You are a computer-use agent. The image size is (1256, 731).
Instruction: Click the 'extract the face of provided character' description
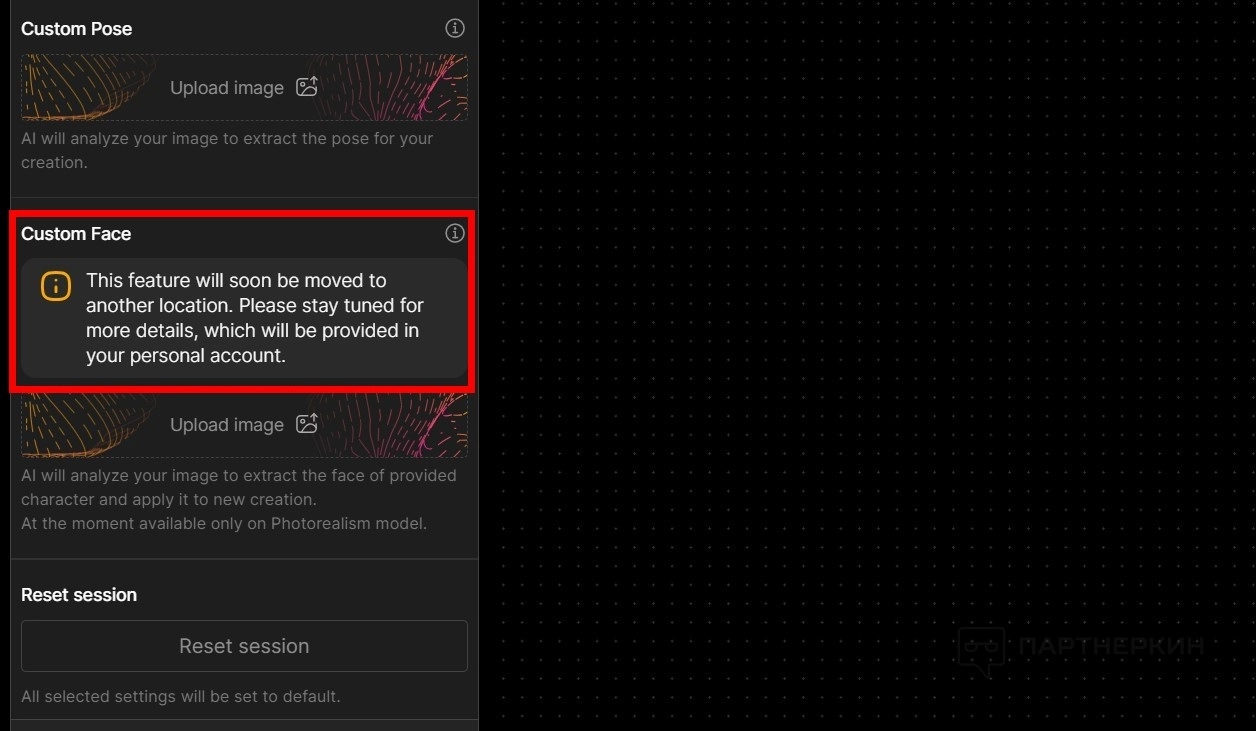click(238, 487)
